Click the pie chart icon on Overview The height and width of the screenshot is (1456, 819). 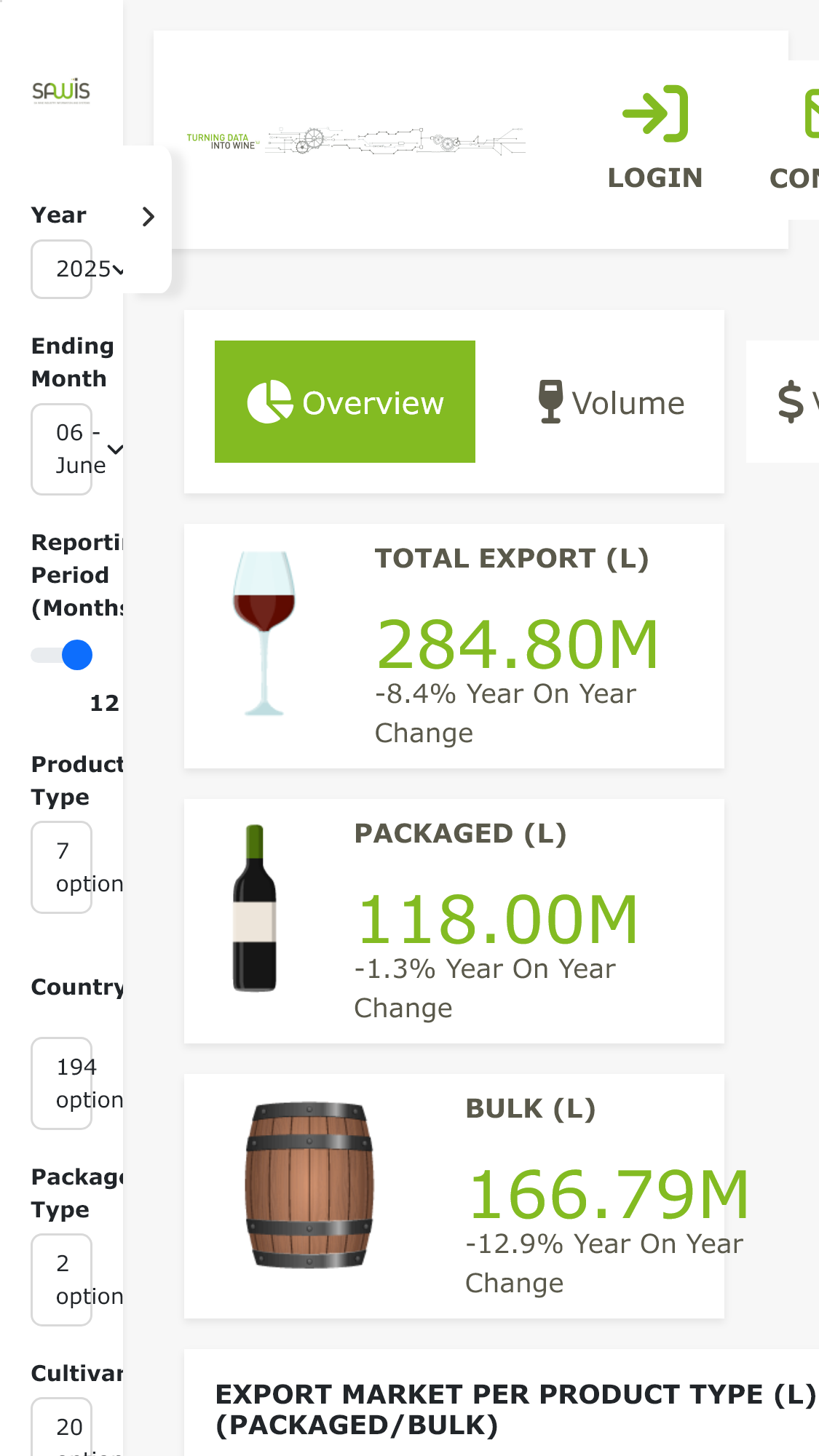(269, 402)
